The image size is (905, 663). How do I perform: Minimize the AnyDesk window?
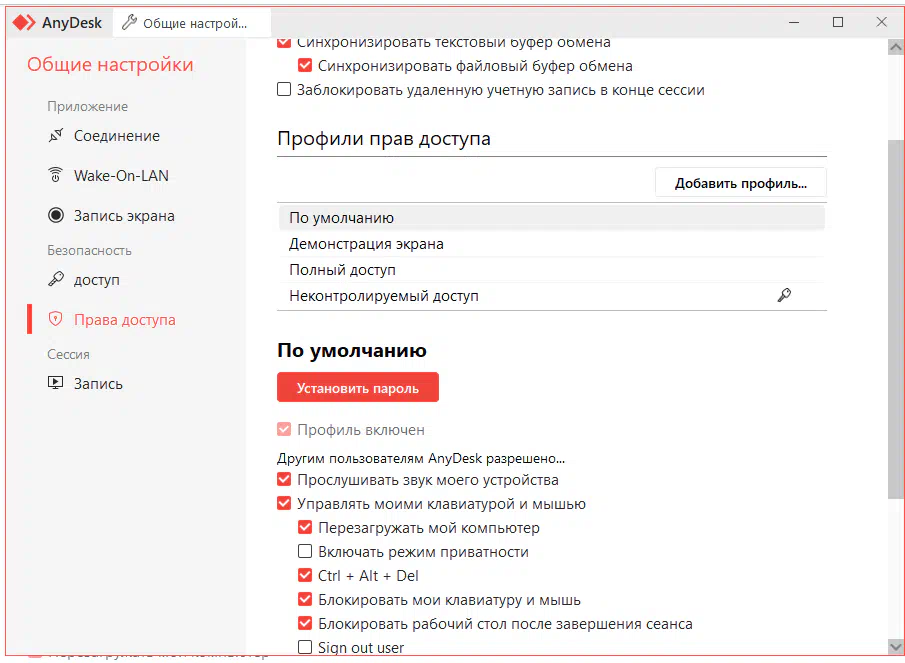(794, 23)
